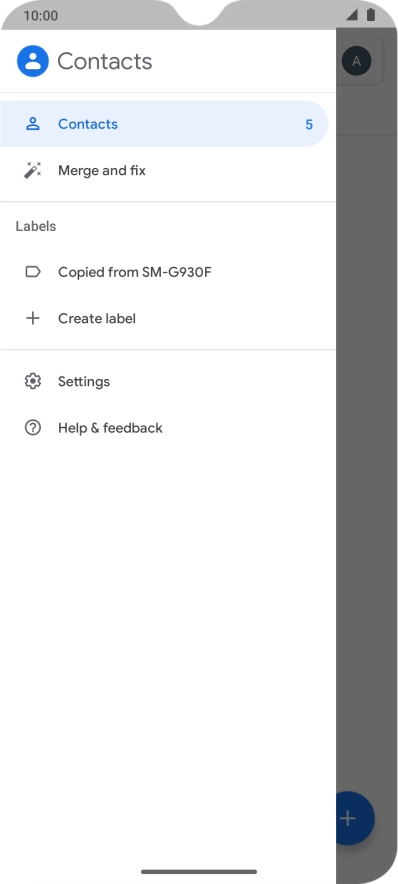
Task: Tap the account avatar with letter A
Action: 356,61
